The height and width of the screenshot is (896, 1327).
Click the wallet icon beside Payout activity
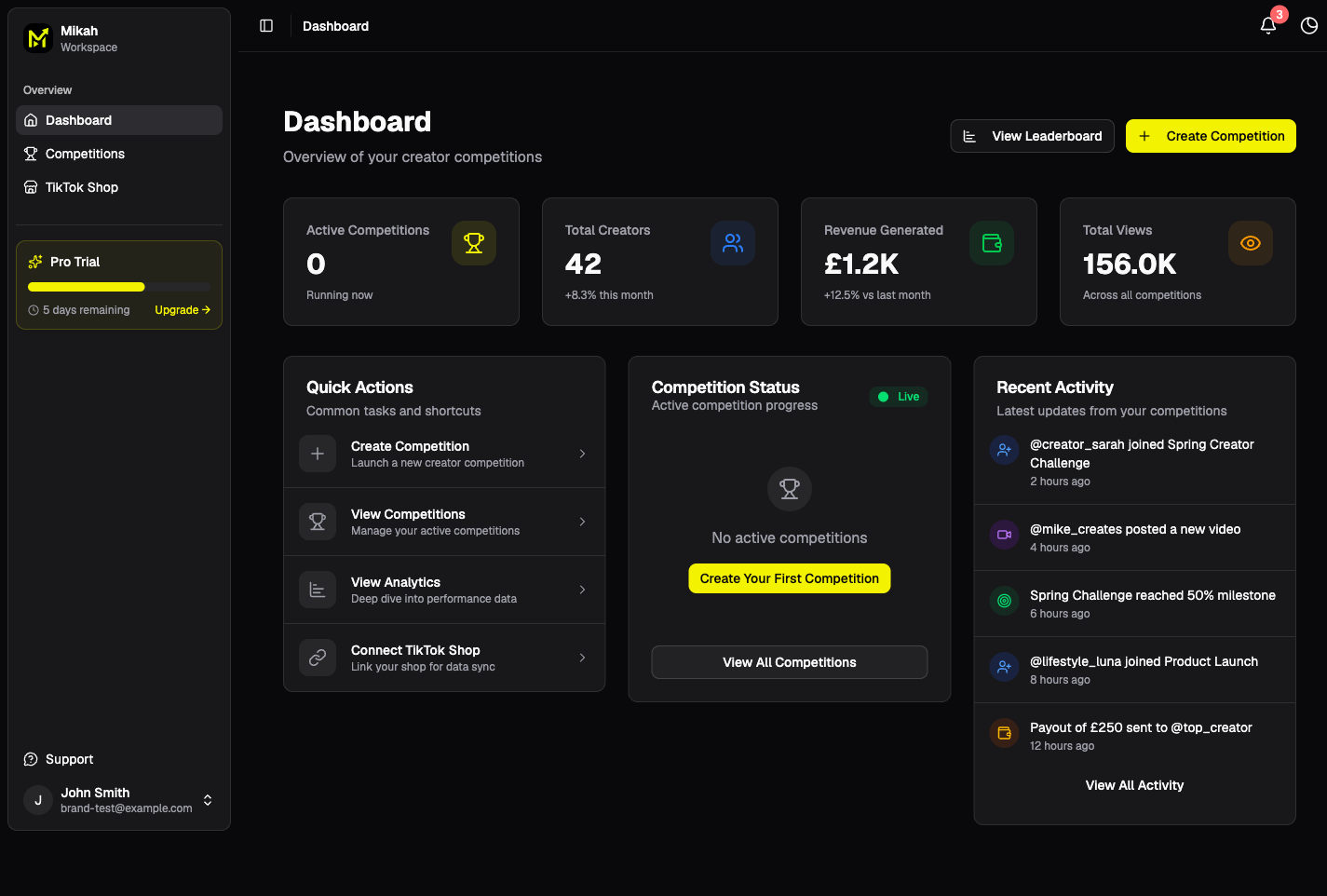[1004, 733]
